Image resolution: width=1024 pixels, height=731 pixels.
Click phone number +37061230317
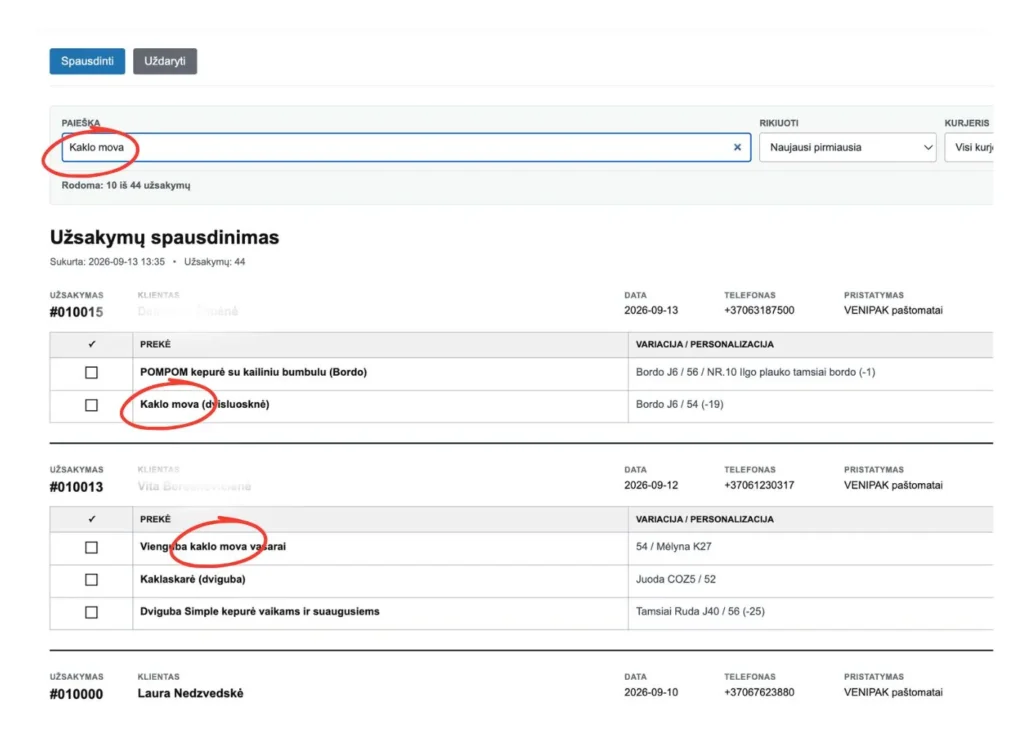(759, 485)
